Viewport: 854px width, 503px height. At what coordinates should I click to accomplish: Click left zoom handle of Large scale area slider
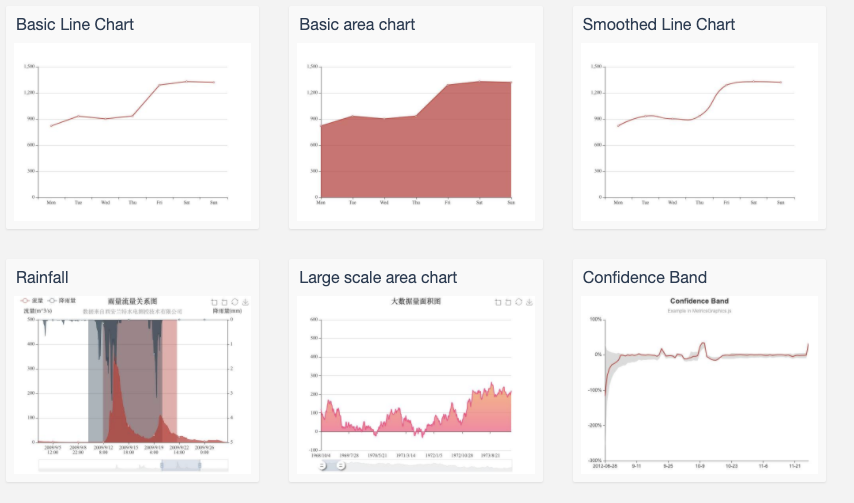(323, 466)
